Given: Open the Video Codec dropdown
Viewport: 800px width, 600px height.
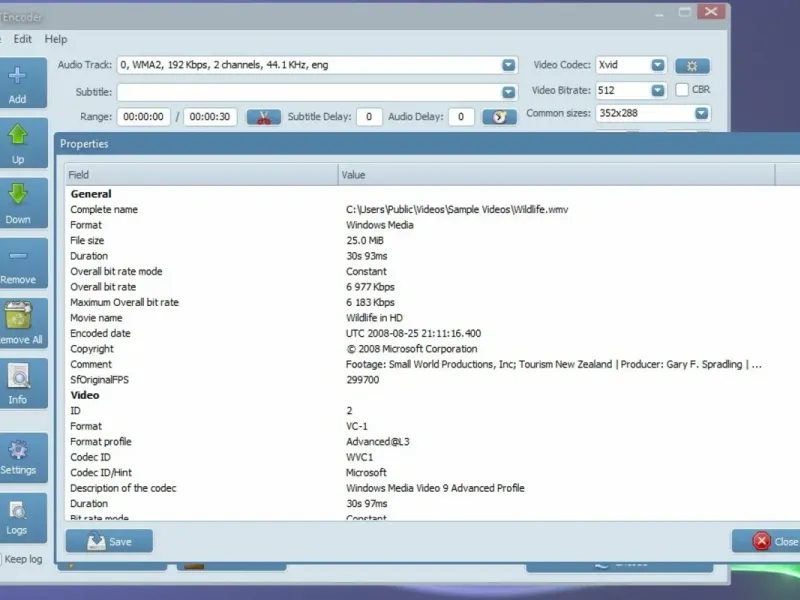Looking at the screenshot, I should (x=658, y=65).
